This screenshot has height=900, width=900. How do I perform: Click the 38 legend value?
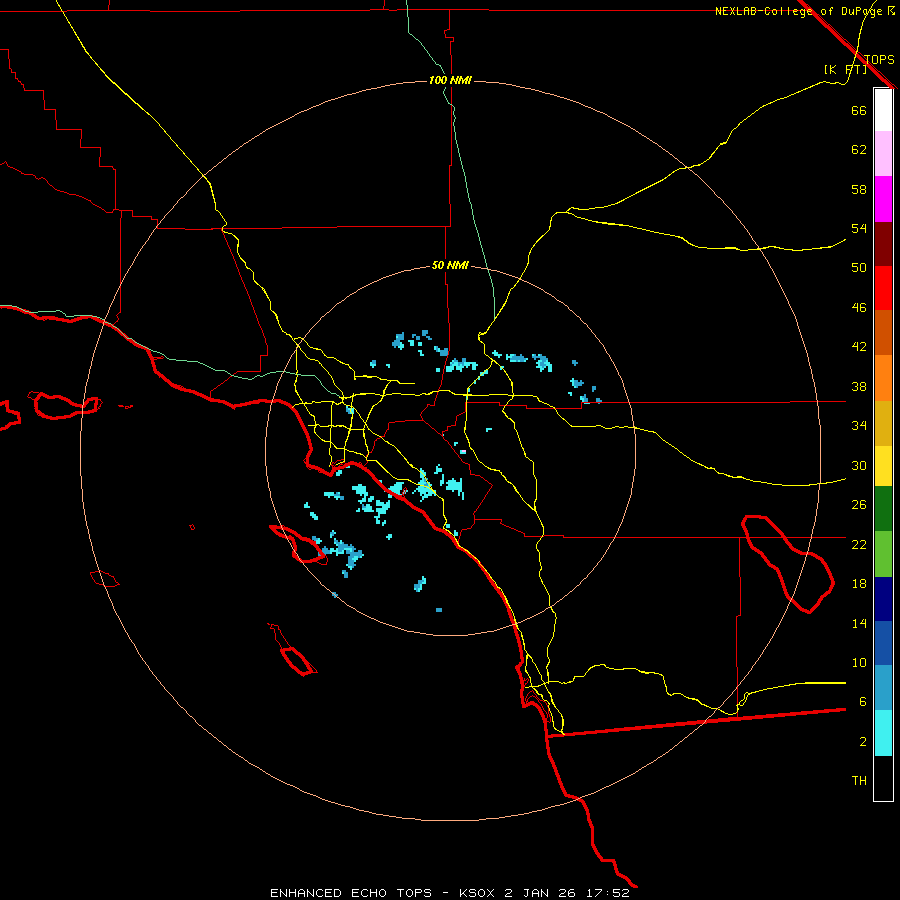859,387
